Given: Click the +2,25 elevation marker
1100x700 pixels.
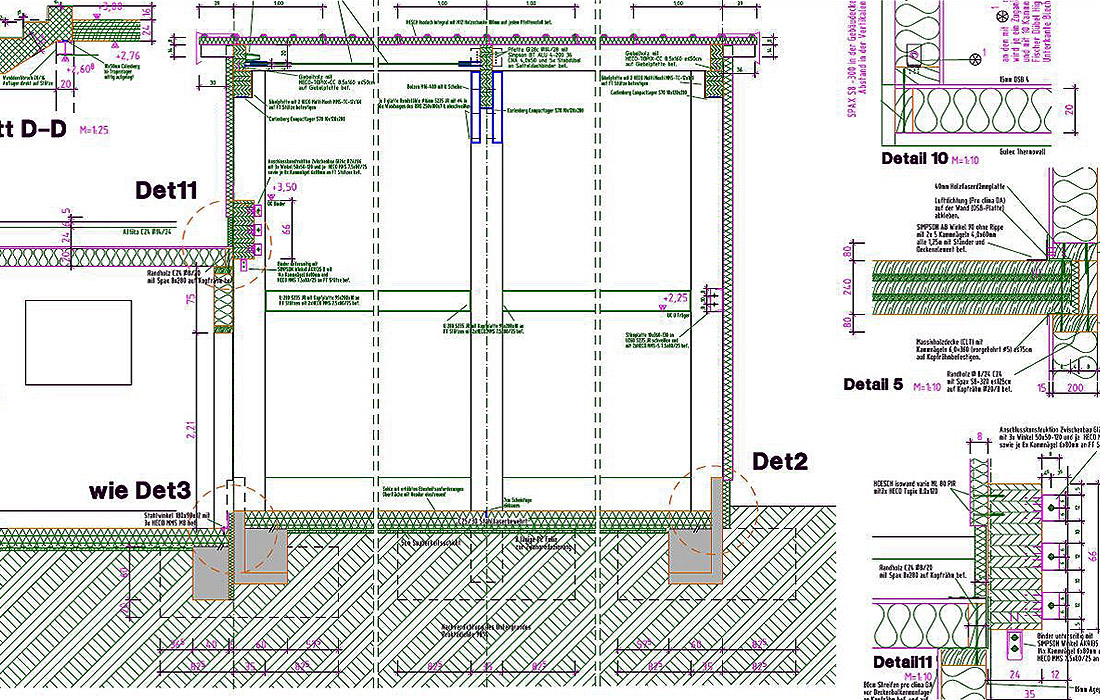Looking at the screenshot, I should tap(677, 297).
